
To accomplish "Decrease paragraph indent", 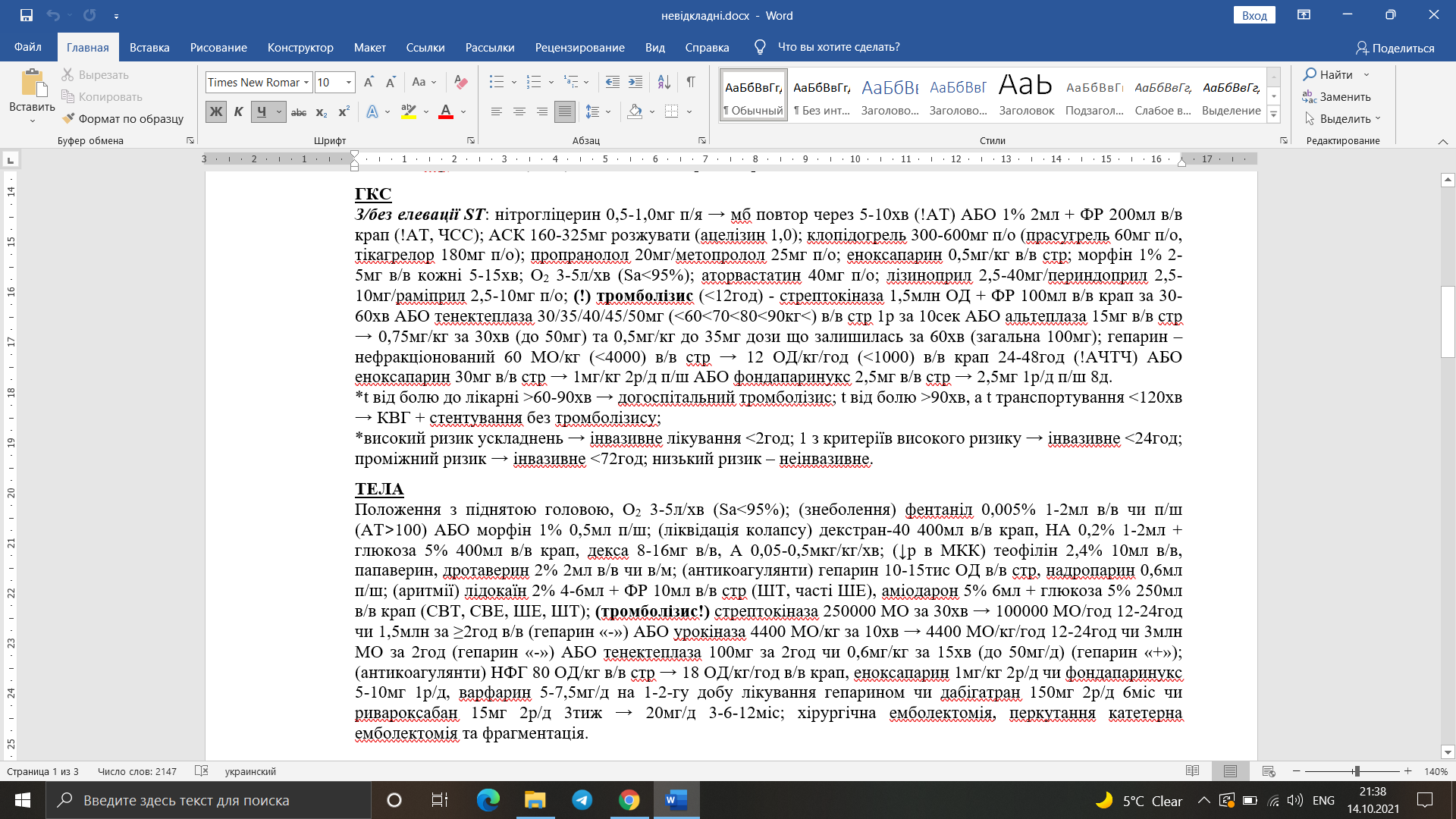I will tap(613, 82).
